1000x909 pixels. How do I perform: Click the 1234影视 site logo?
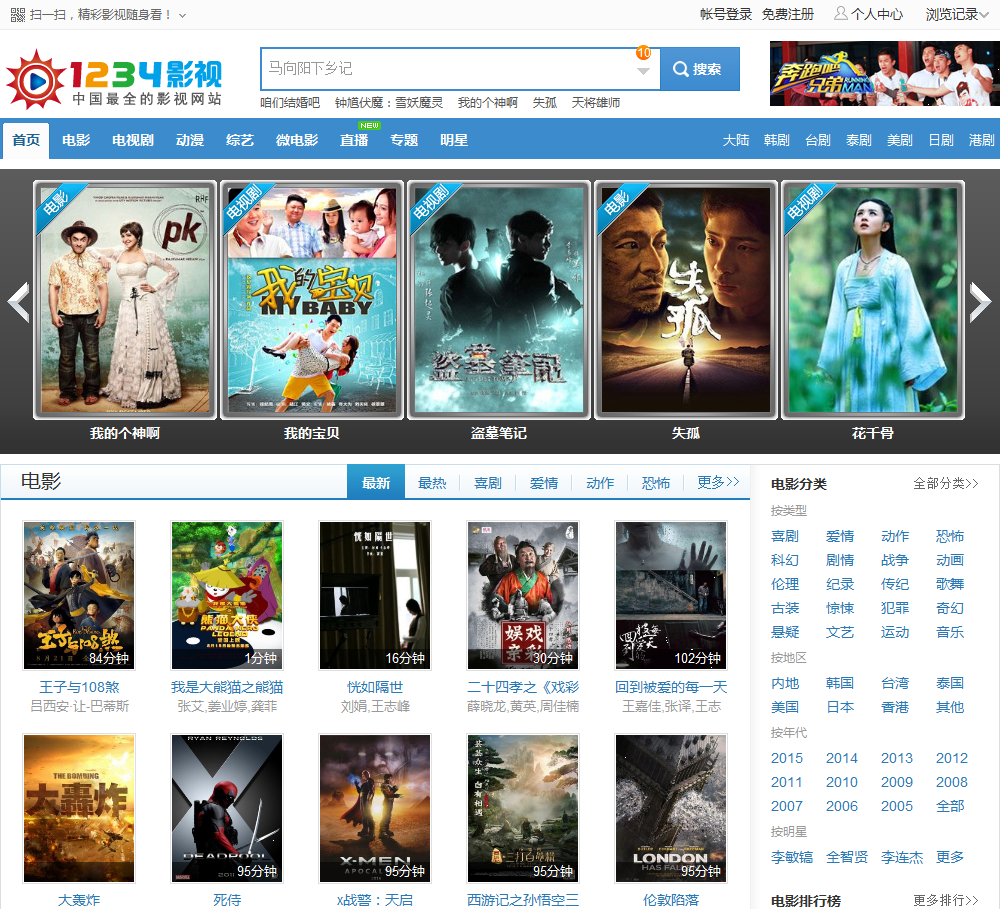(114, 78)
